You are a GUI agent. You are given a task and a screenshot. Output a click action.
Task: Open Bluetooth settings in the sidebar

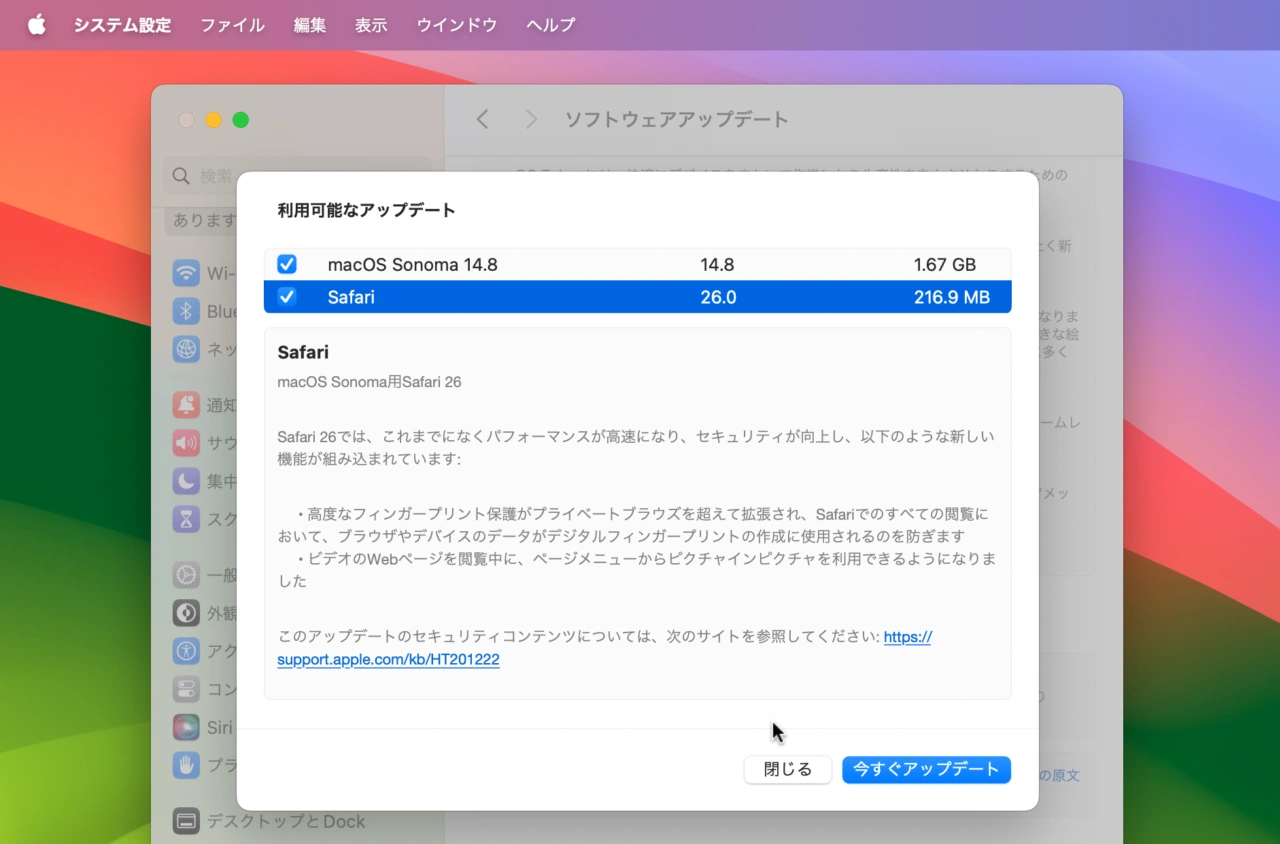(186, 310)
